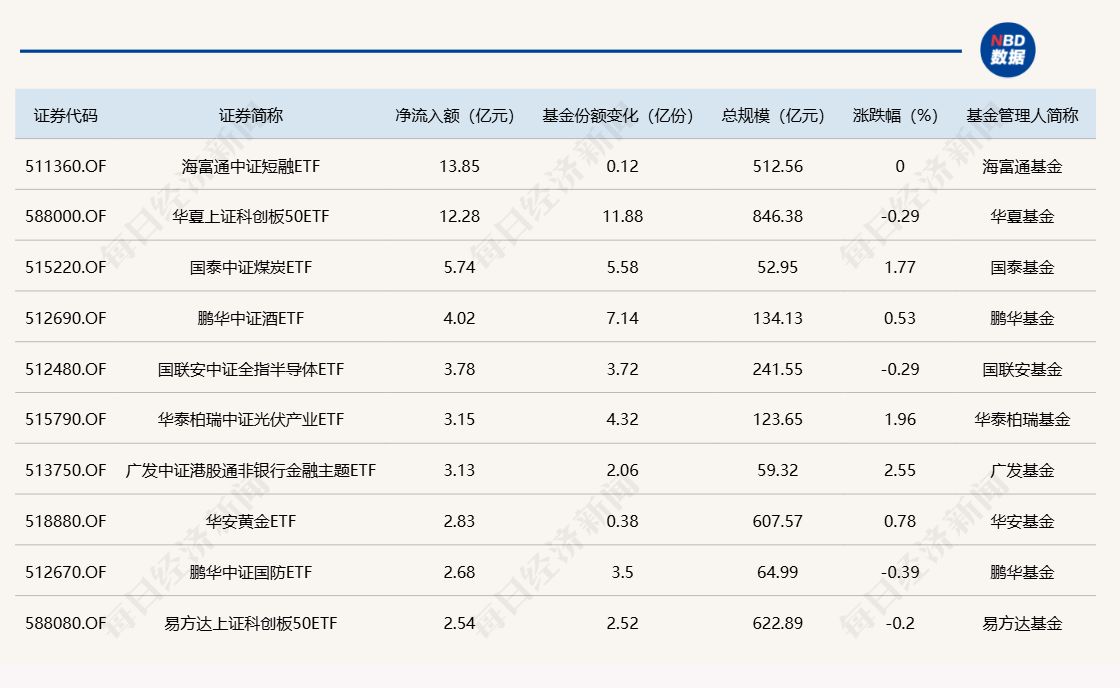Click the 净流入额（亿元）column header
This screenshot has width=1120, height=688.
click(x=455, y=115)
